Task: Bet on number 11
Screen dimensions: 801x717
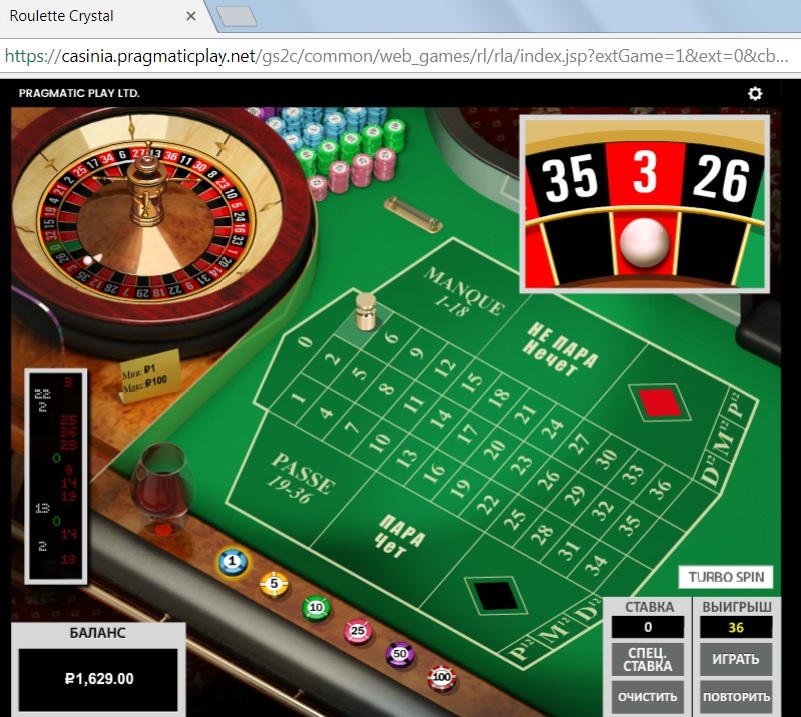Action: (x=414, y=403)
